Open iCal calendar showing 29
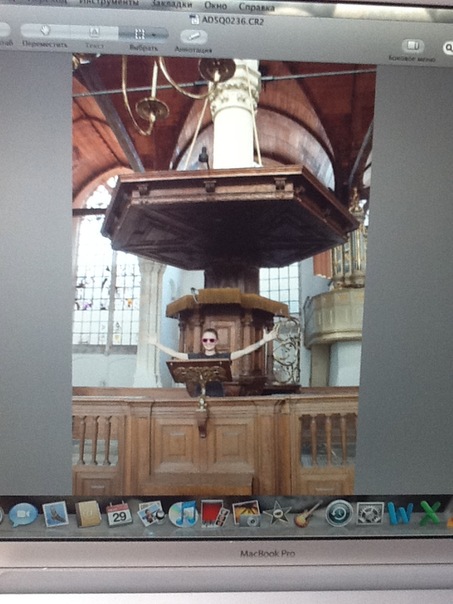 coord(119,514)
